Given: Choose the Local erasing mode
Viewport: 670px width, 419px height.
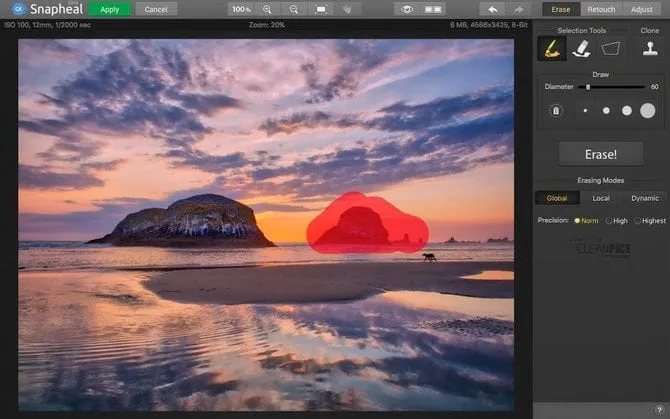Looking at the screenshot, I should tap(601, 198).
